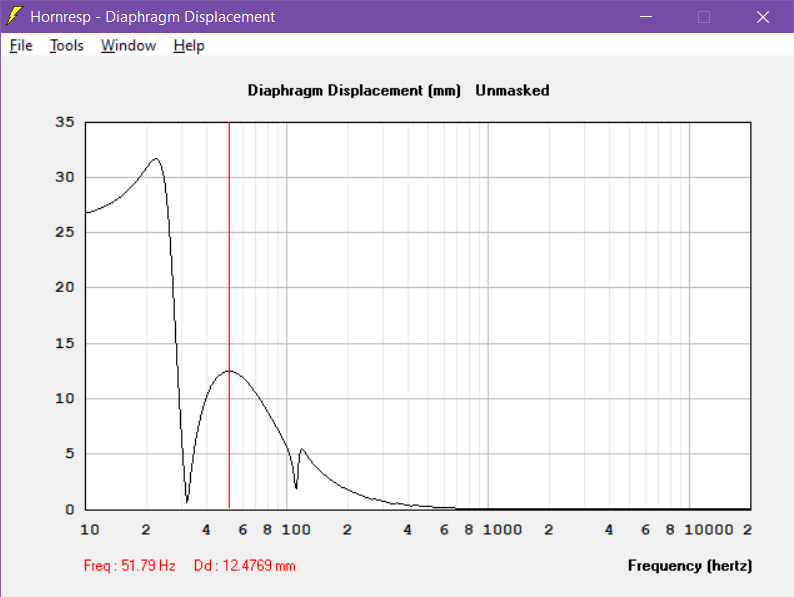Click the x-axis label 10000
The image size is (794, 597).
pos(708,530)
